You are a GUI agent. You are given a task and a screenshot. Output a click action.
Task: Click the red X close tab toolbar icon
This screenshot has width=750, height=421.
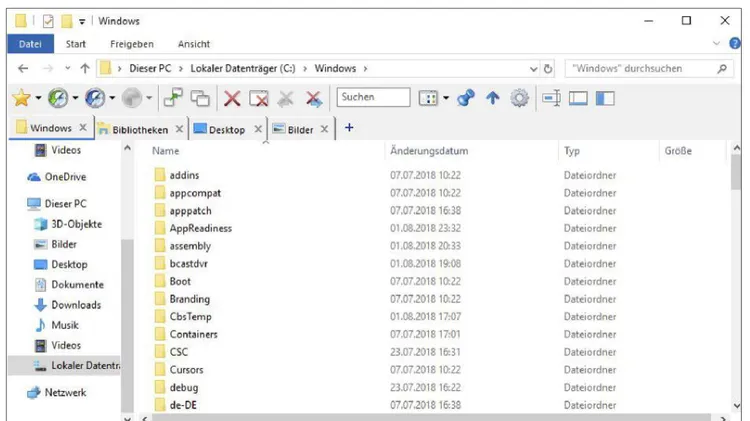(232, 99)
